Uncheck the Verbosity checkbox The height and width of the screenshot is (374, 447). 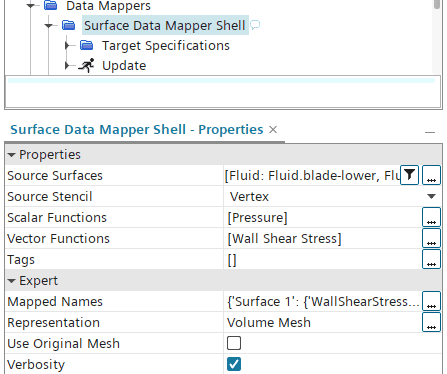coord(234,364)
